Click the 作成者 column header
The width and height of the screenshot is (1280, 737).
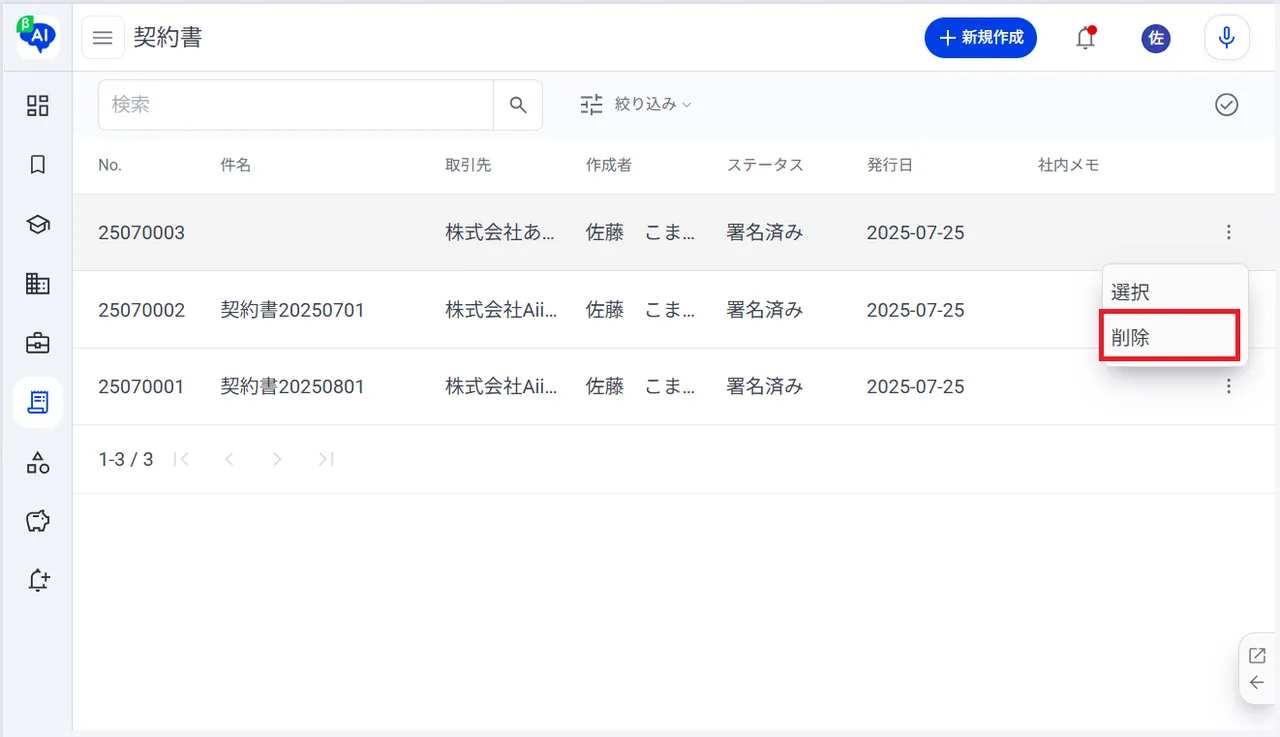[609, 165]
